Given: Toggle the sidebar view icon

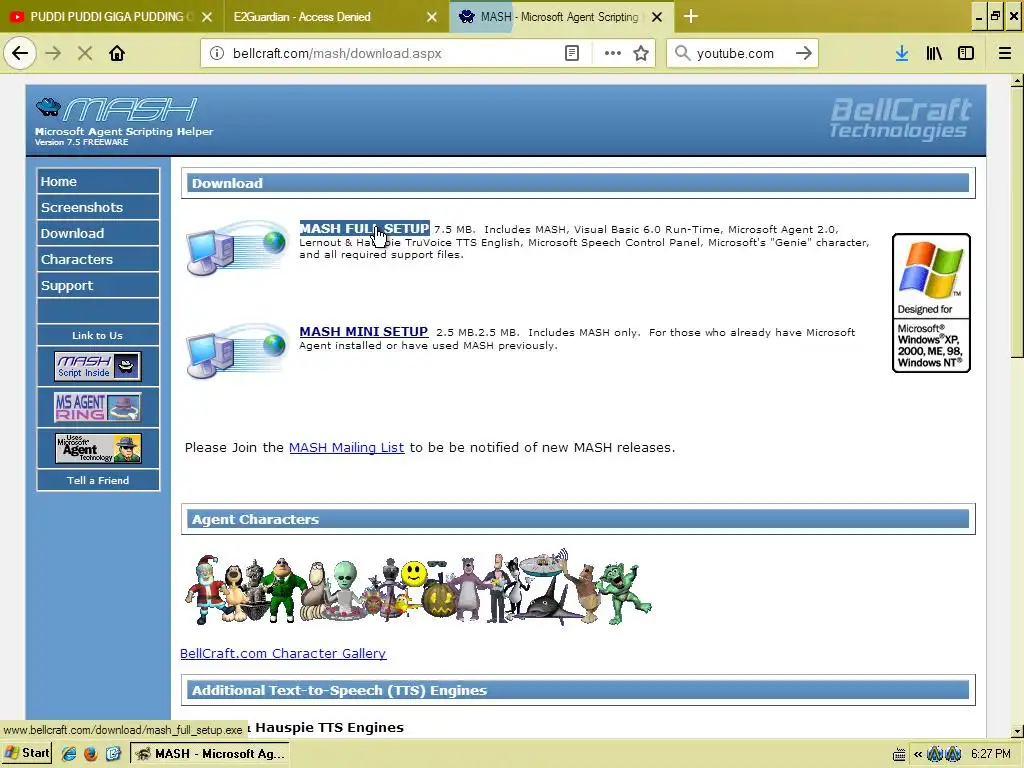Looking at the screenshot, I should (966, 53).
